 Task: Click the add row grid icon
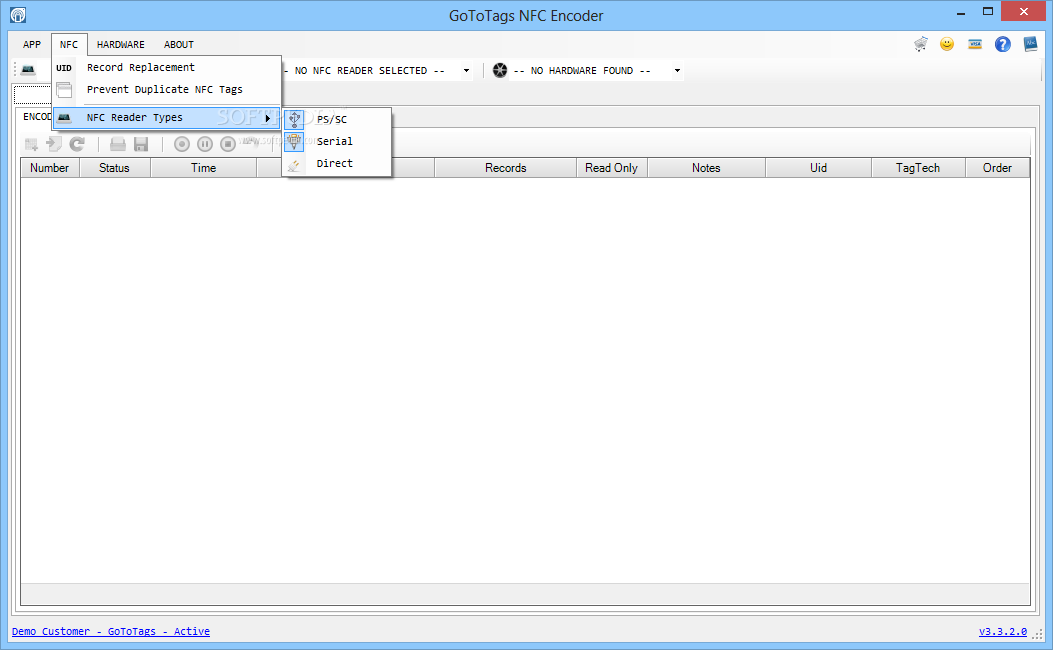point(31,144)
